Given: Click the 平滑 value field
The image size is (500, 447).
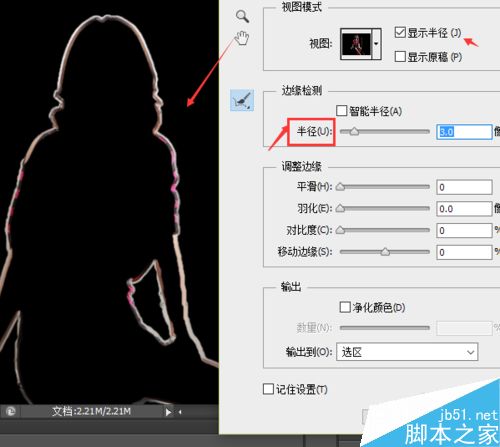Looking at the screenshot, I should tap(464, 187).
